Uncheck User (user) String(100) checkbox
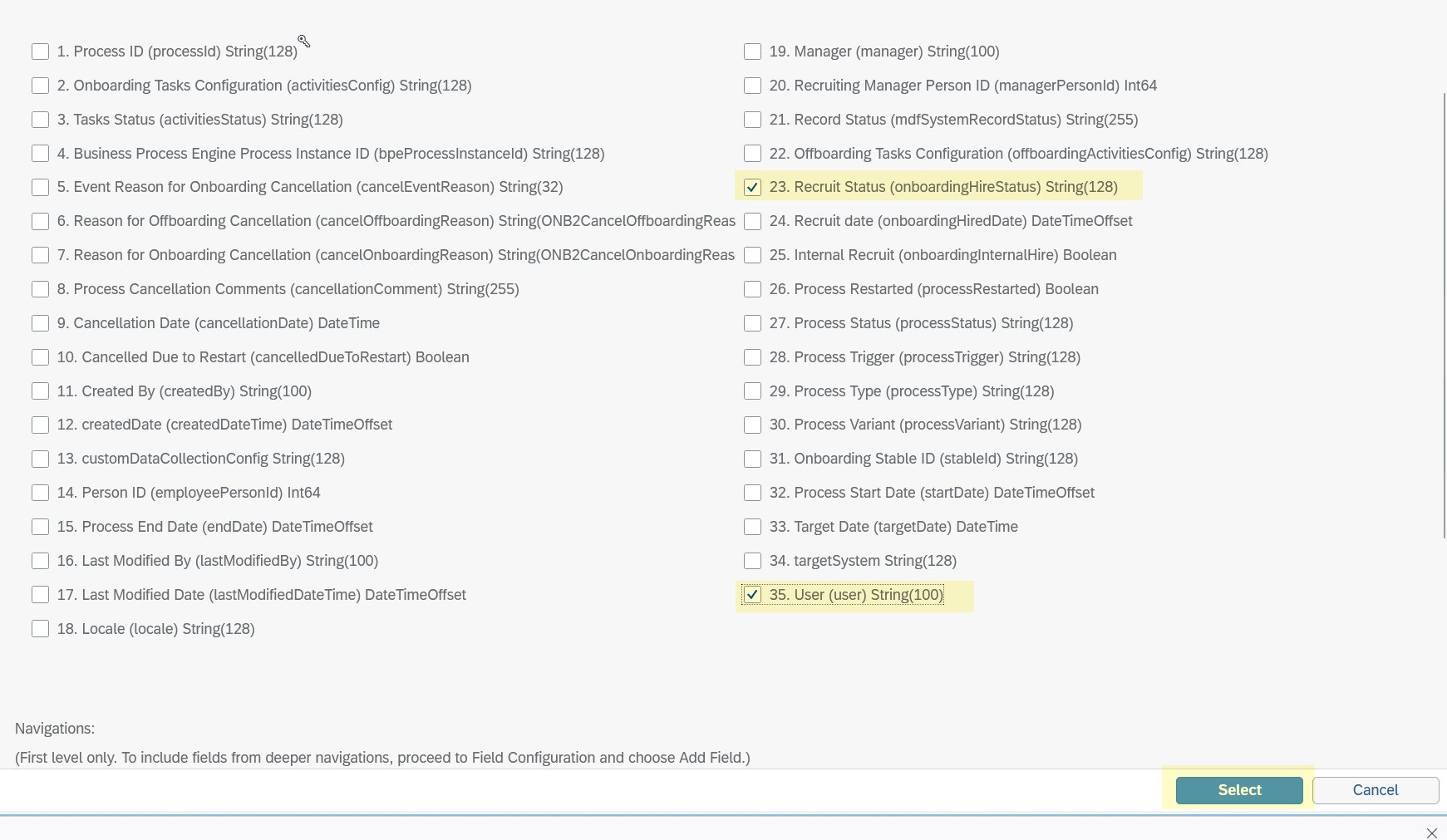 (x=752, y=595)
